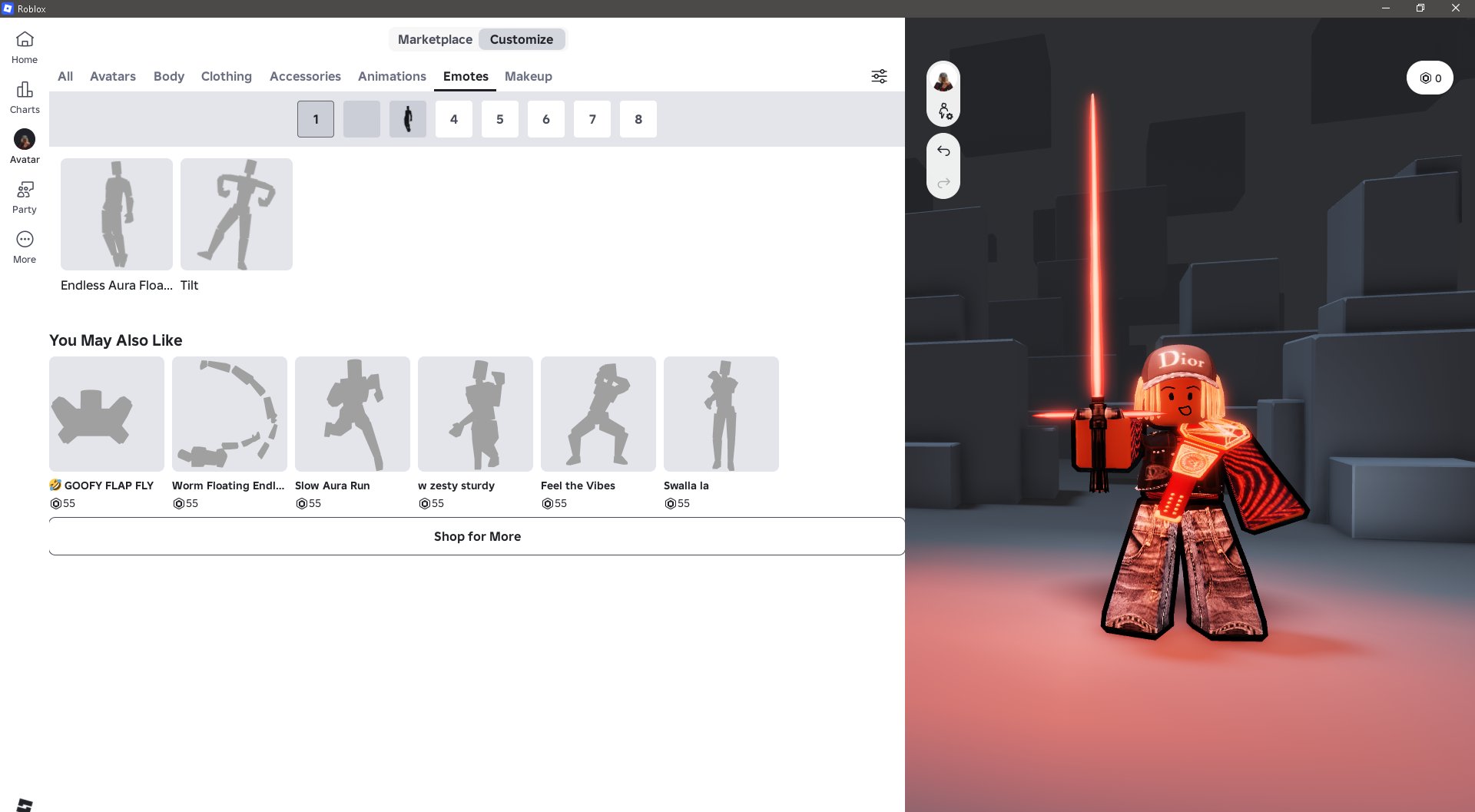Select the Endless Aura Floa... emote thumbnail
This screenshot has height=812, width=1475.
tap(117, 214)
